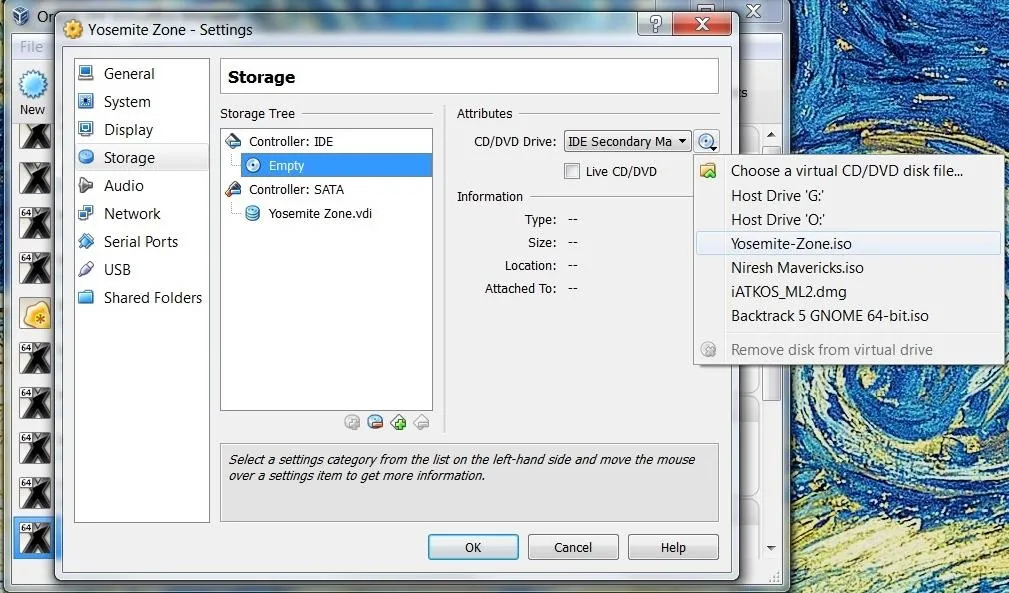Click the settings hint text box

[x=469, y=482]
